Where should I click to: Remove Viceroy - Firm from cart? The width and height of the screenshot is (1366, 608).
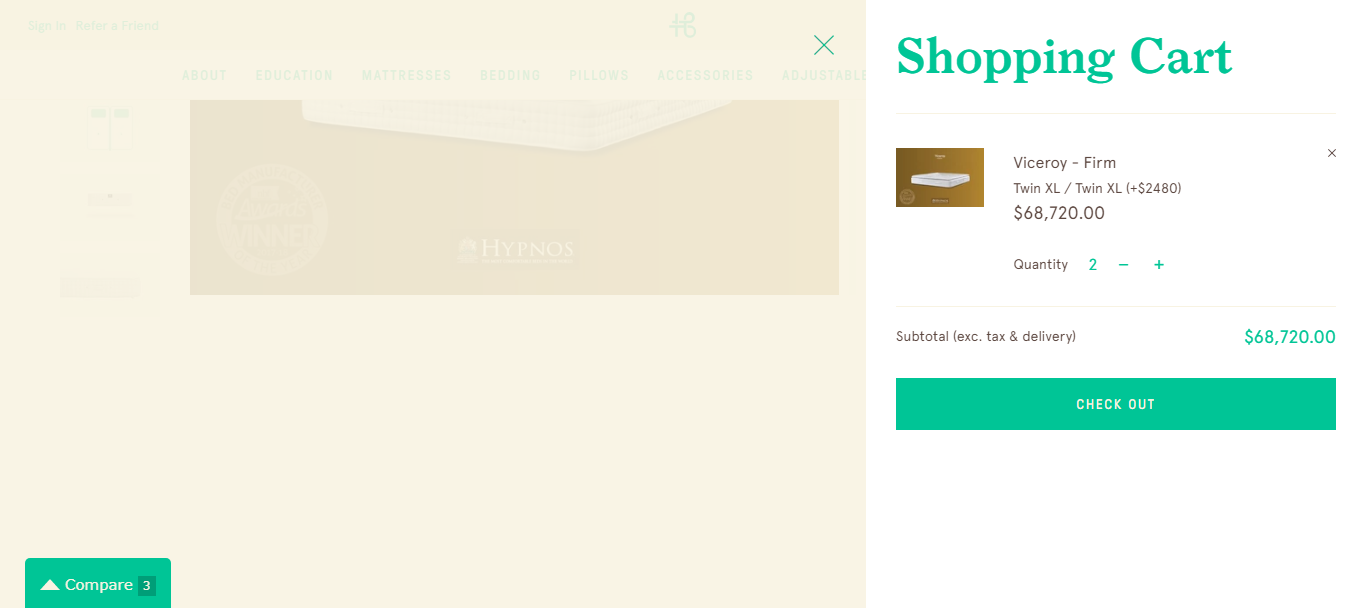click(x=1331, y=153)
